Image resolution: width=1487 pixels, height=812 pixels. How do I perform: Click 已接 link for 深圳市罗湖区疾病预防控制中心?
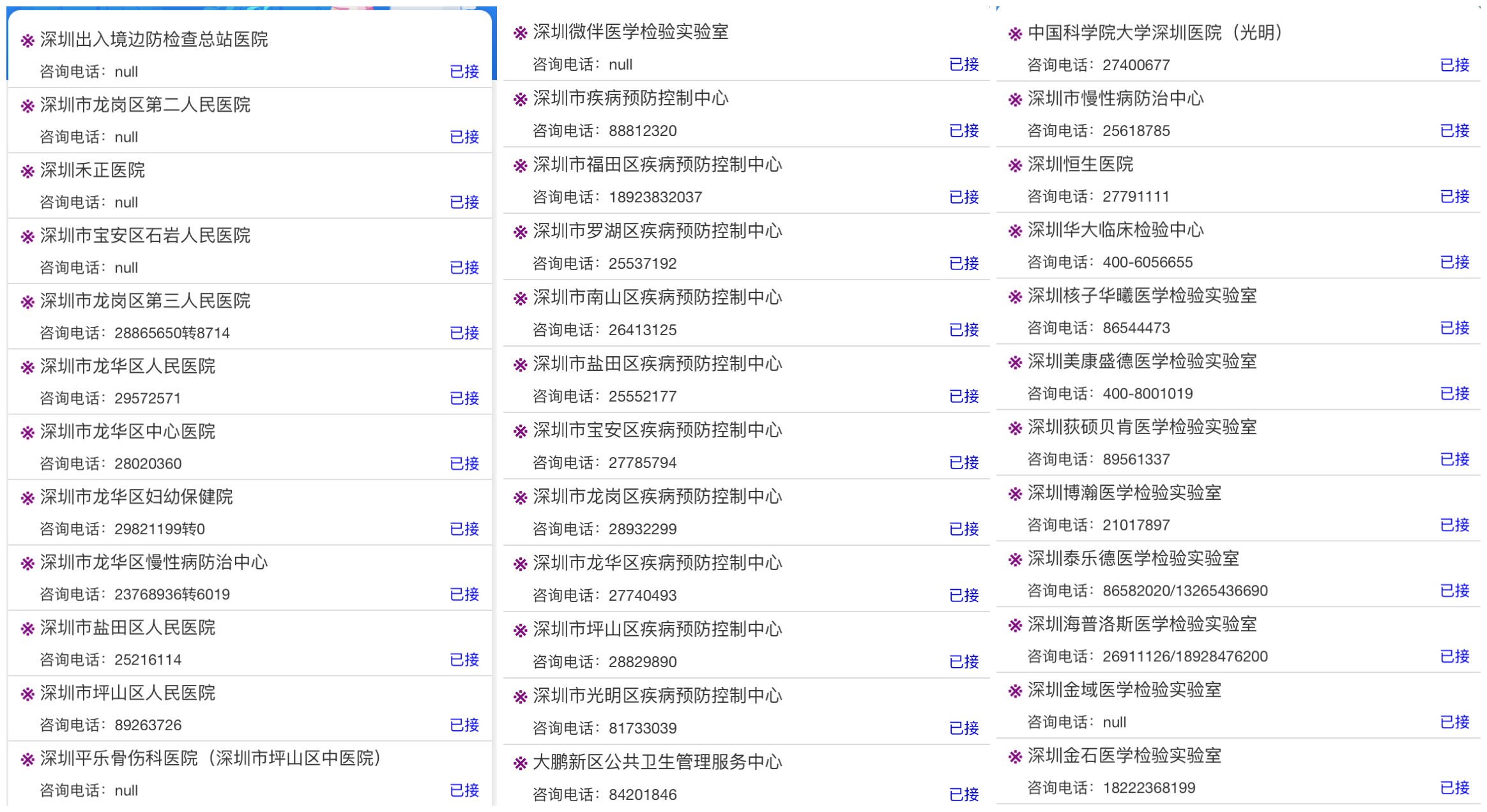click(x=964, y=264)
